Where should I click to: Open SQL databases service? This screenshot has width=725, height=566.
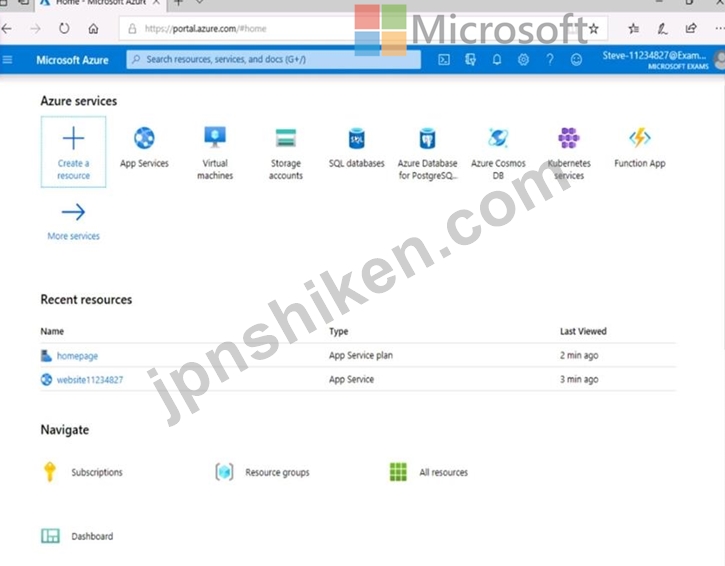pos(356,147)
